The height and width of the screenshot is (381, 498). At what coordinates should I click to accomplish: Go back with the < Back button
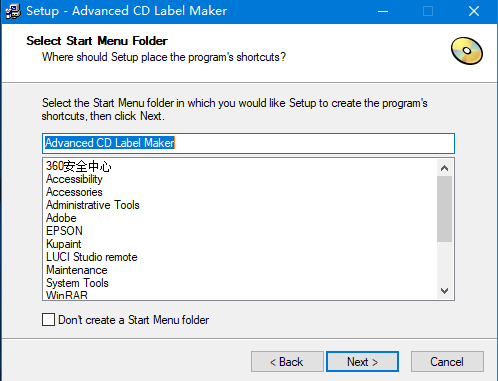(x=287, y=361)
